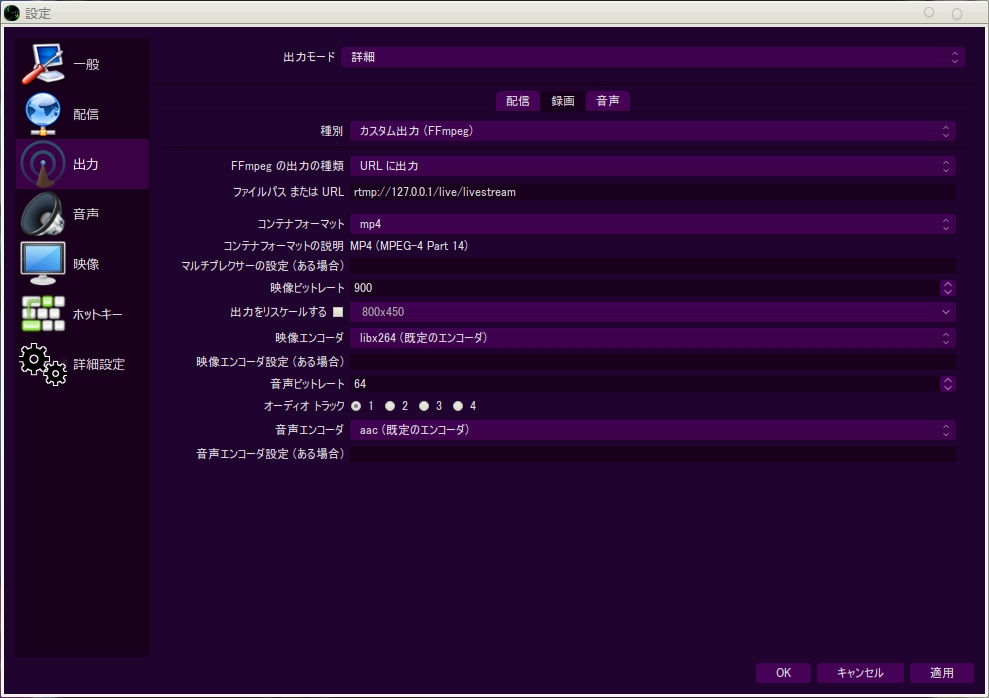Select audio track 1 radio button
The image size is (989, 698).
click(x=356, y=406)
